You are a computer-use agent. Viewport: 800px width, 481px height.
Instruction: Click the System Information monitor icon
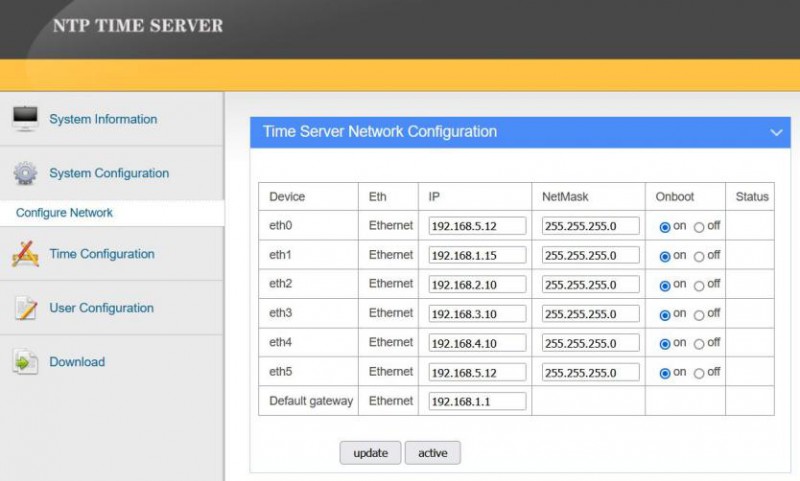click(25, 119)
